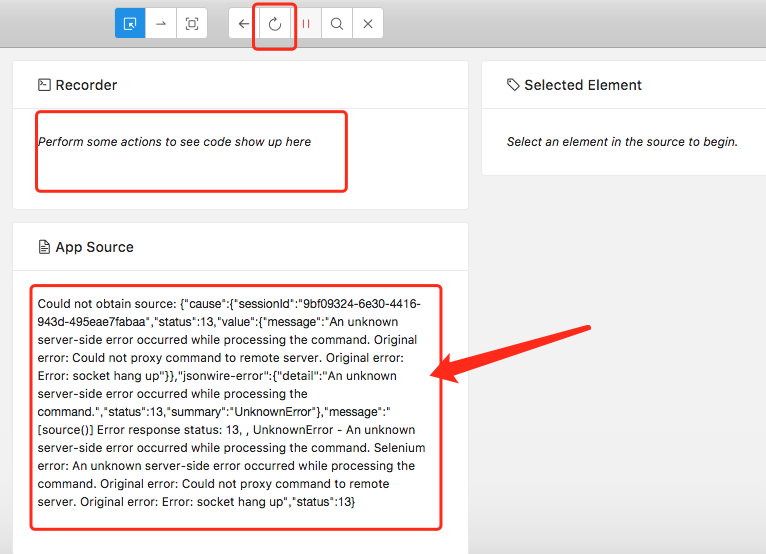766x554 pixels.
Task: Switch to Swipe By Coordinates mode
Action: [x=161, y=23]
